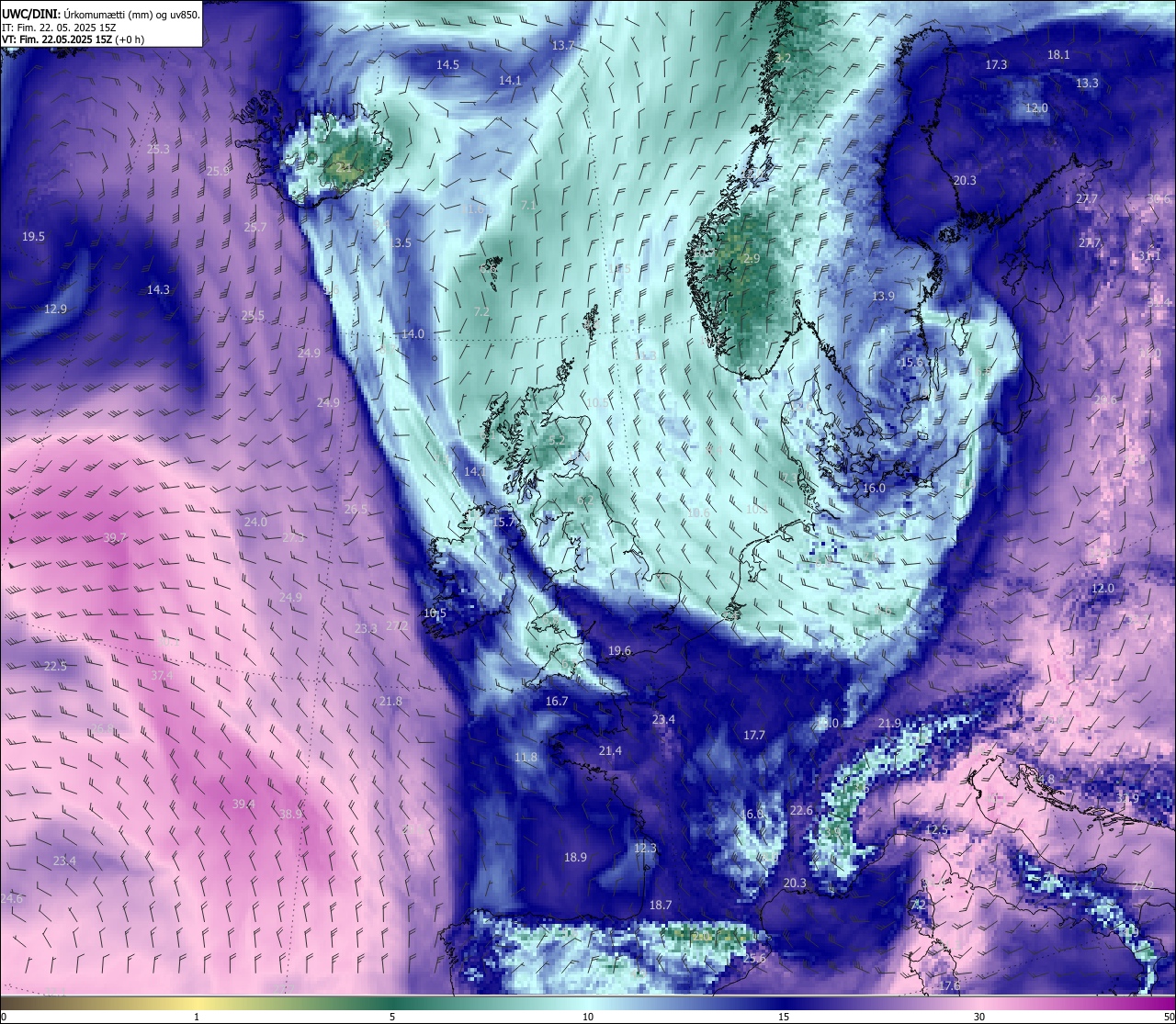Click the map value 22.6
This screenshot has width=1176, height=1024.
[x=801, y=811]
